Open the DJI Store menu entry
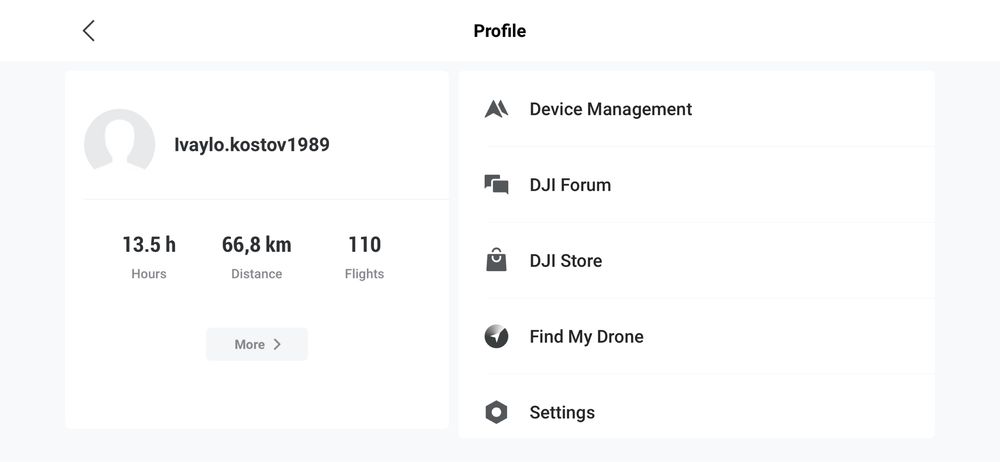The image size is (1000, 462). [696, 260]
